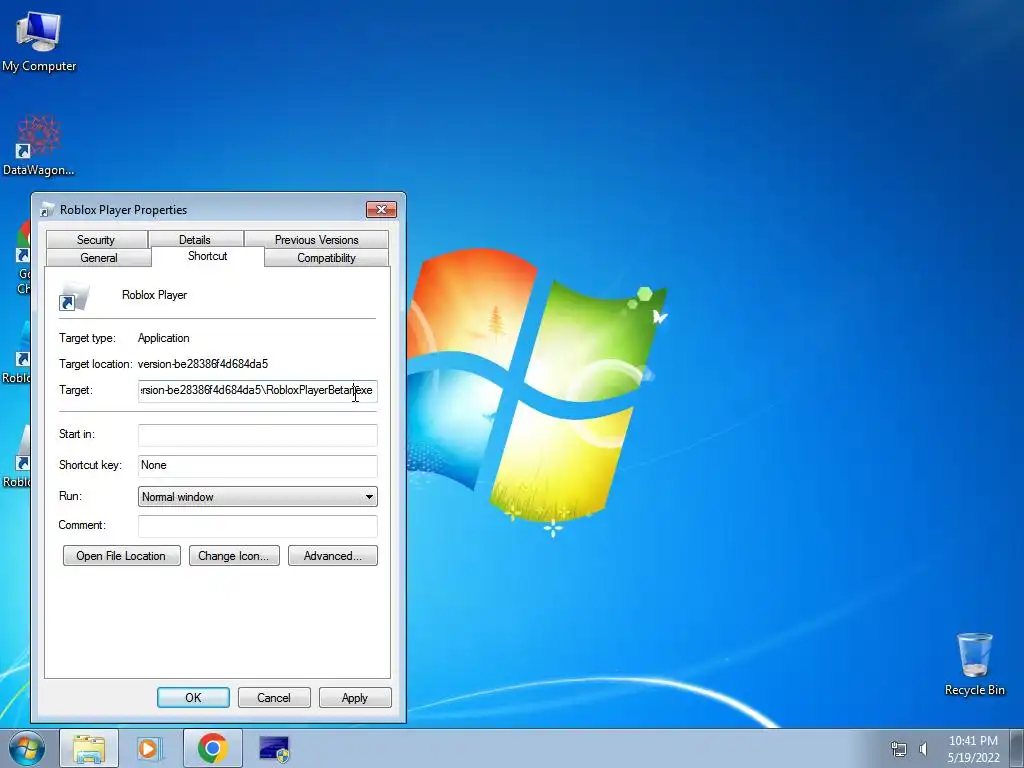The image size is (1024, 768).
Task: Open the My Computer desktop icon
Action: point(39,41)
